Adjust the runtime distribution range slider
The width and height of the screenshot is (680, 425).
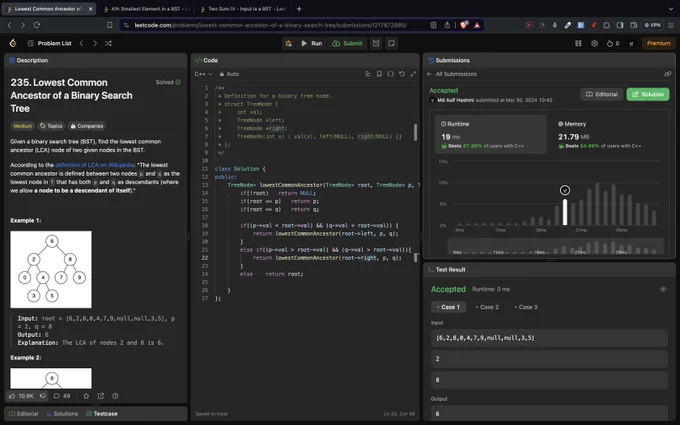pyautogui.click(x=555, y=246)
